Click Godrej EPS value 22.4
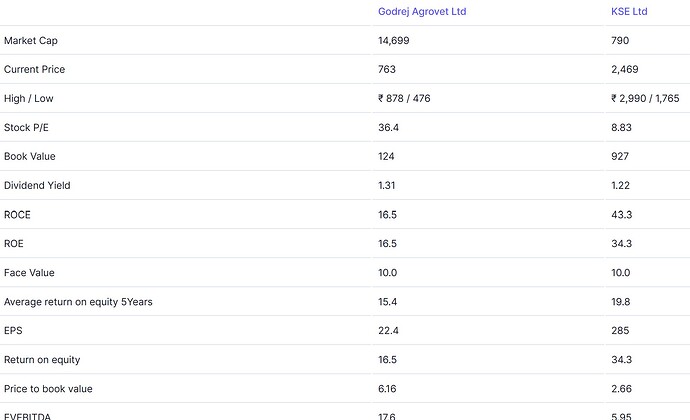The width and height of the screenshot is (690, 420). 389,331
